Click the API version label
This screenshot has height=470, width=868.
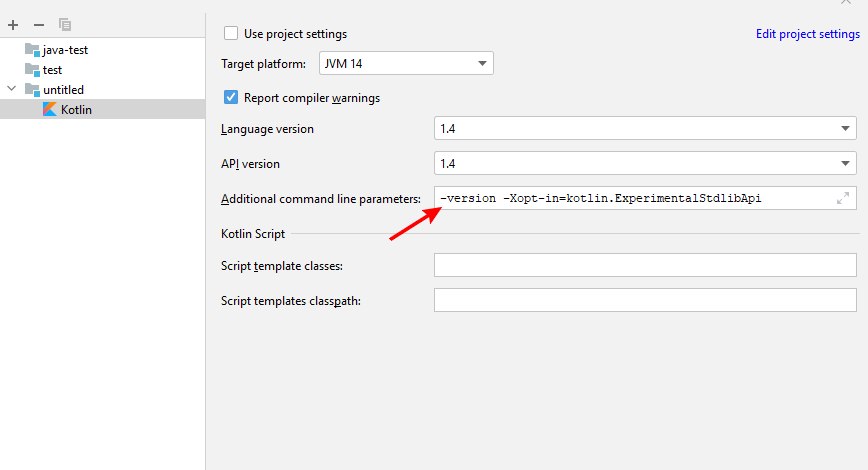click(x=250, y=164)
